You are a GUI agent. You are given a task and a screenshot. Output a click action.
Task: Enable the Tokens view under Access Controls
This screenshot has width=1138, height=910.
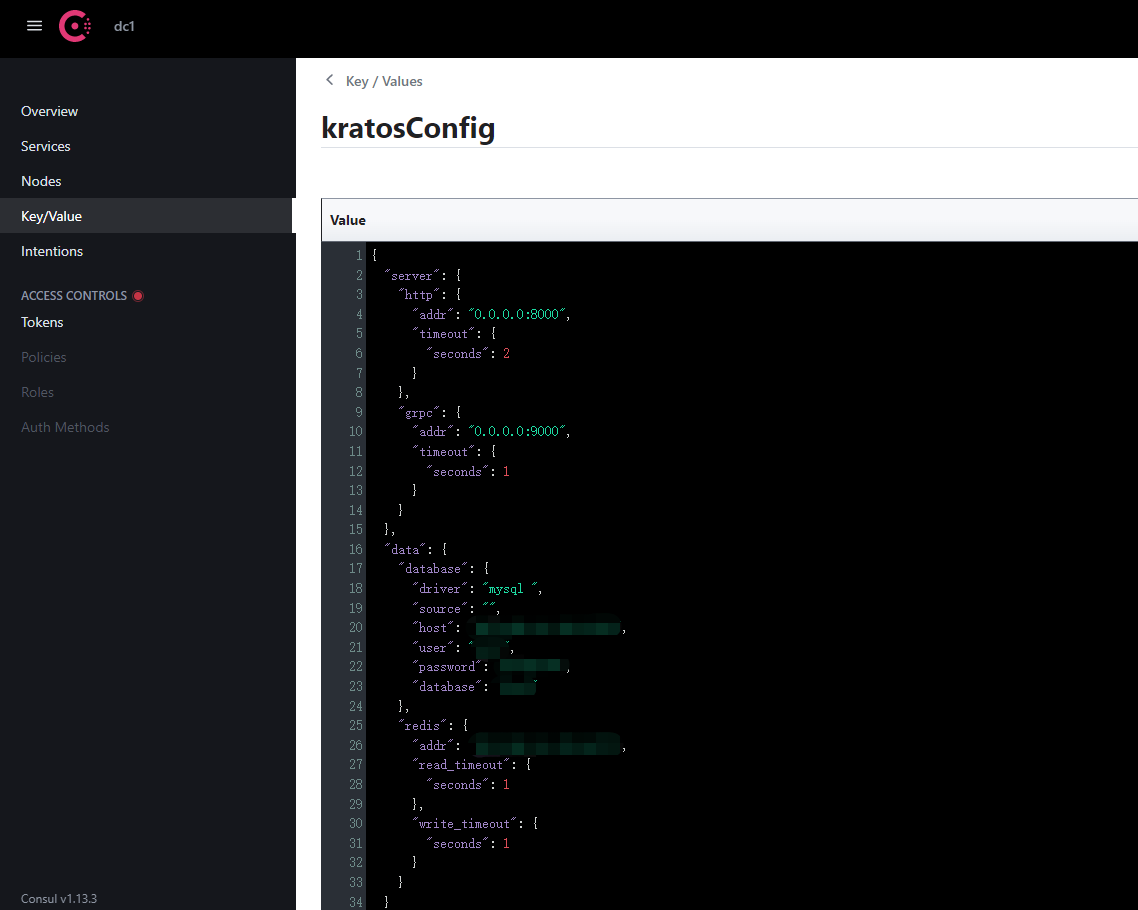(41, 322)
